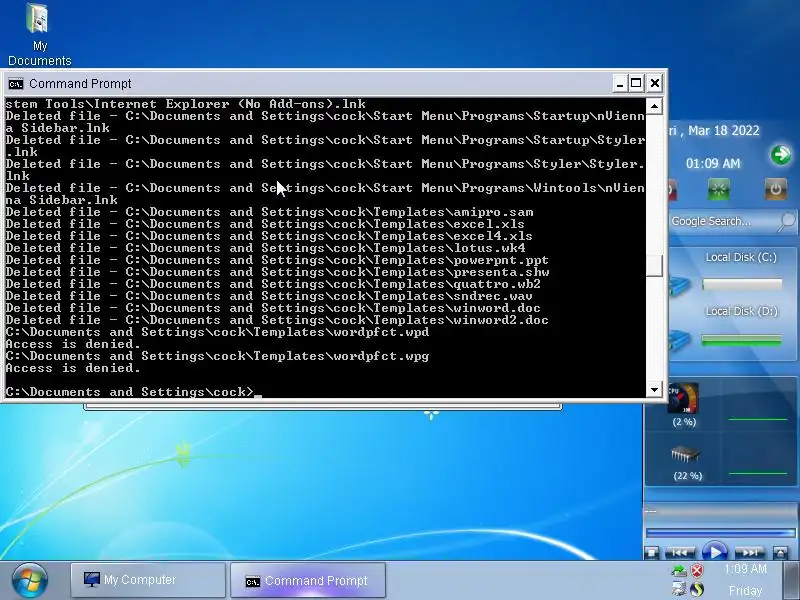Click the line ending in winword2.doc
This screenshot has height=600, width=800.
(x=277, y=320)
